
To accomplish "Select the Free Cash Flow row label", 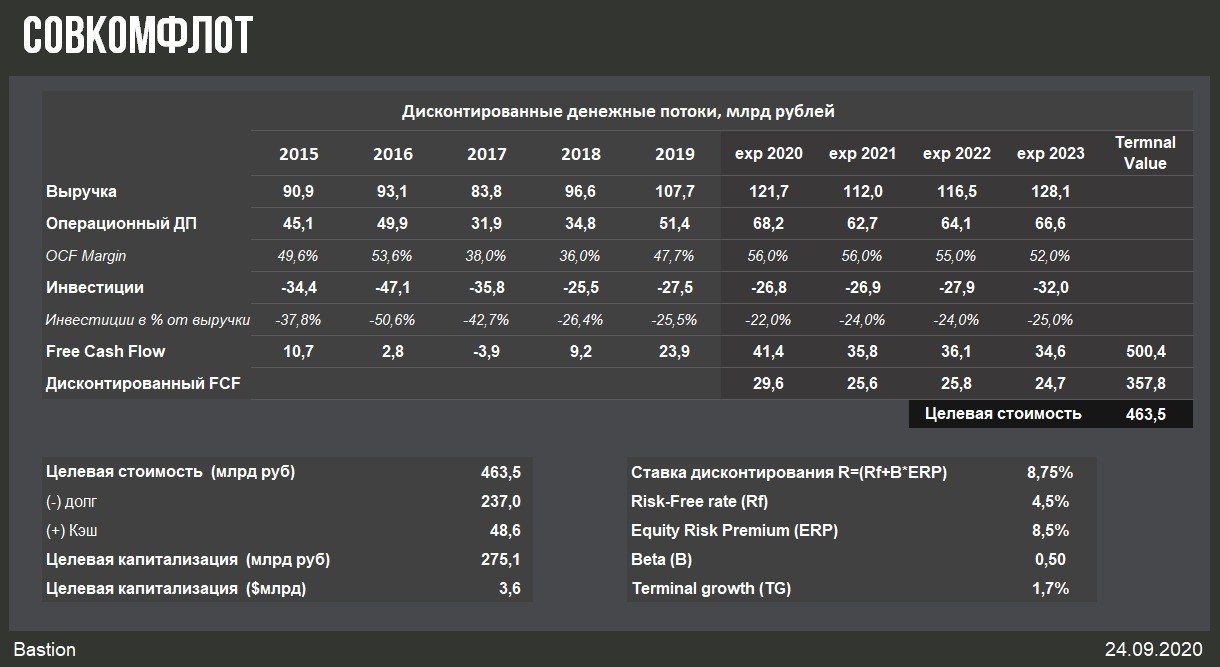I will [105, 351].
